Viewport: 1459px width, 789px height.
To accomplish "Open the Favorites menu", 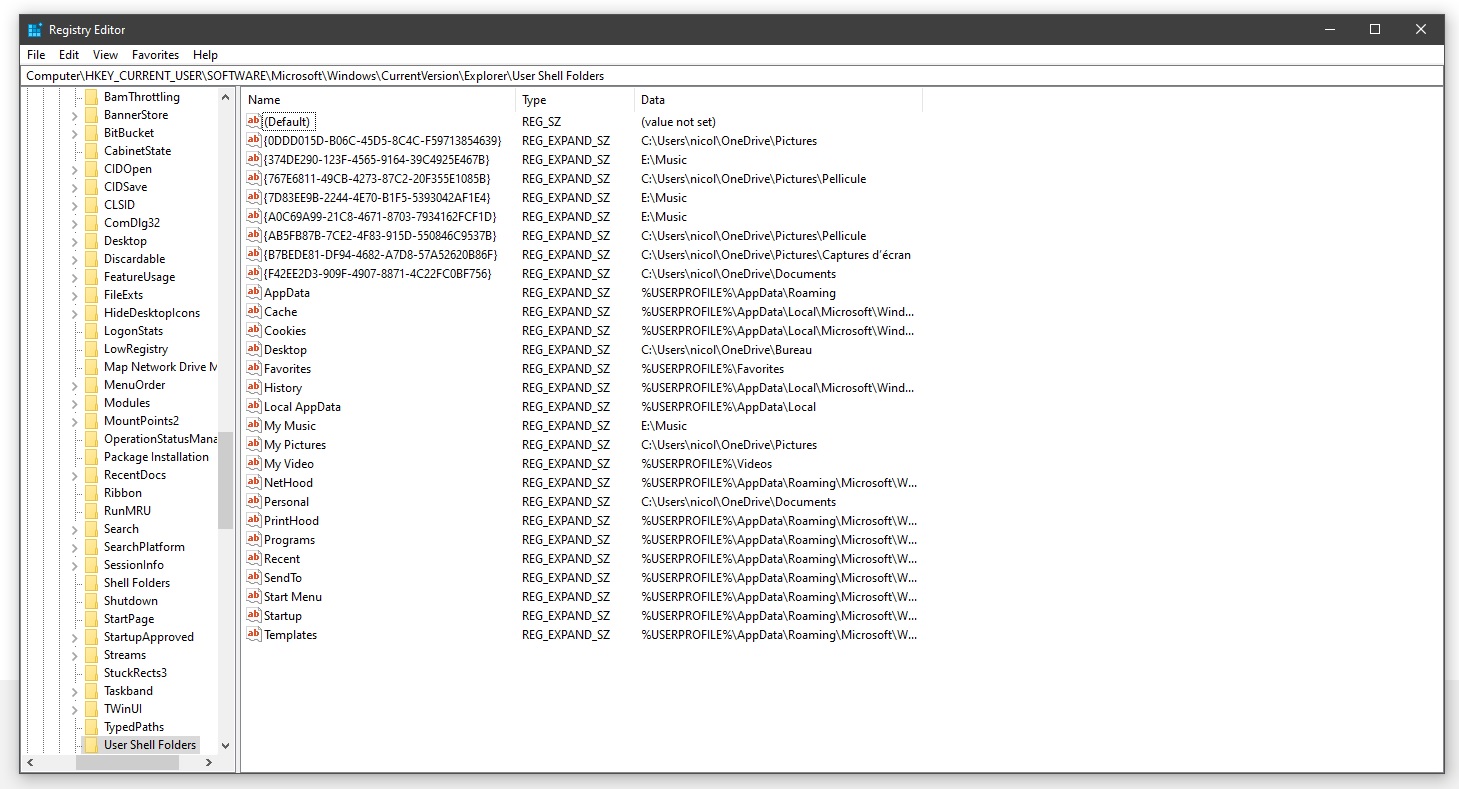I will [156, 55].
